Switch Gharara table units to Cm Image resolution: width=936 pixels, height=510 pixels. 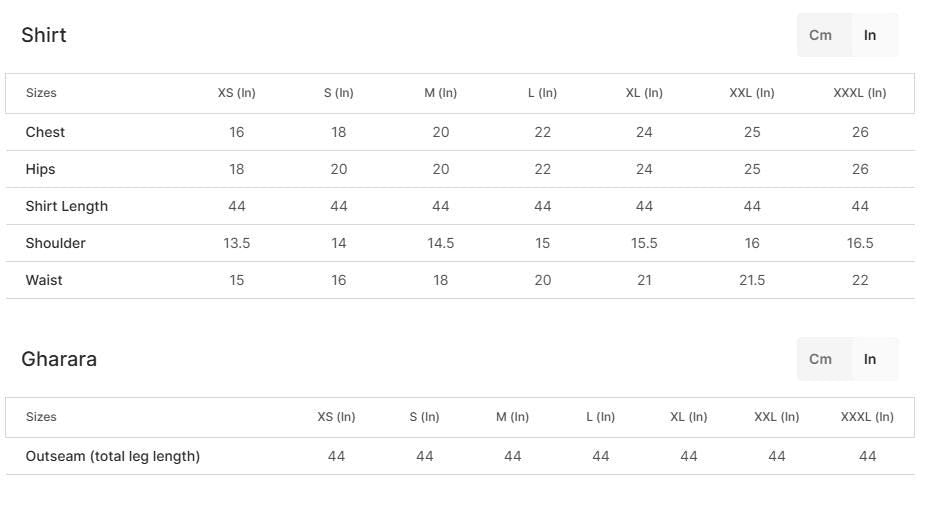821,359
